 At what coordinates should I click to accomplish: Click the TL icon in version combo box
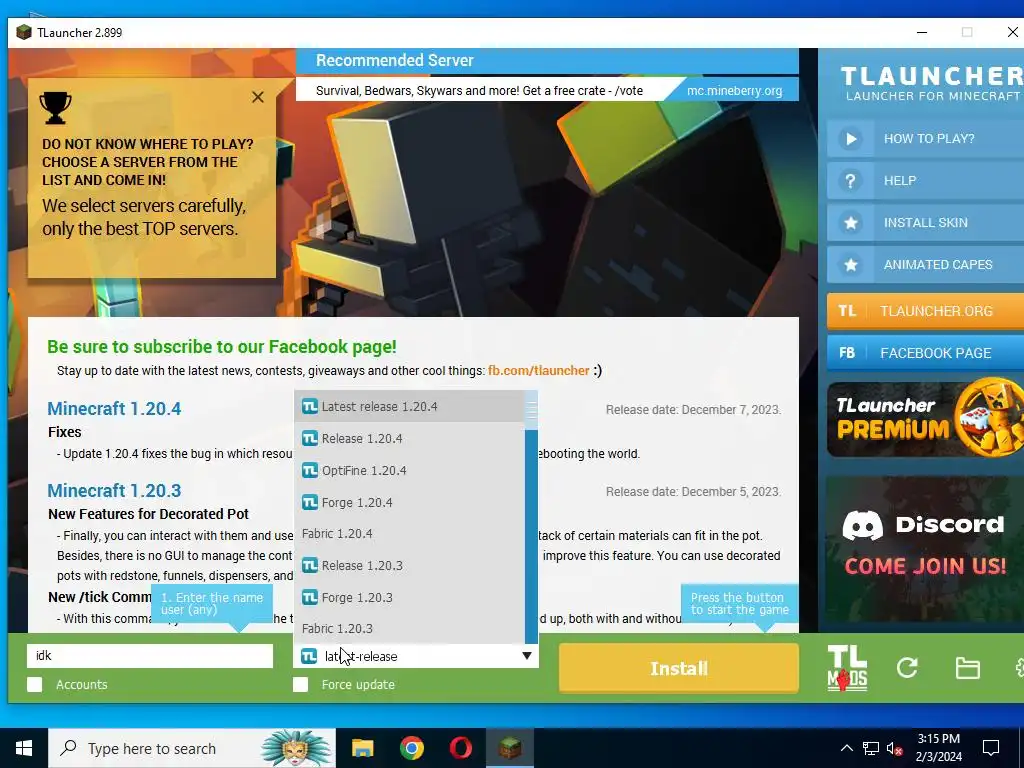tap(309, 656)
